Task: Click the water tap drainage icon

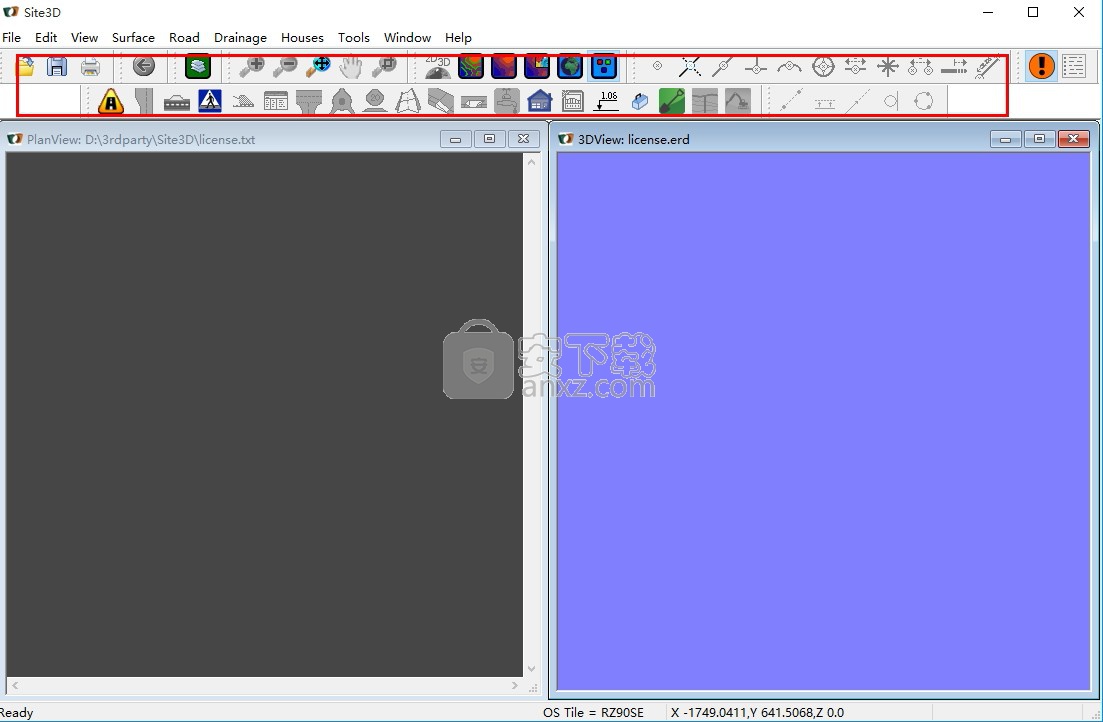Action: tap(506, 101)
